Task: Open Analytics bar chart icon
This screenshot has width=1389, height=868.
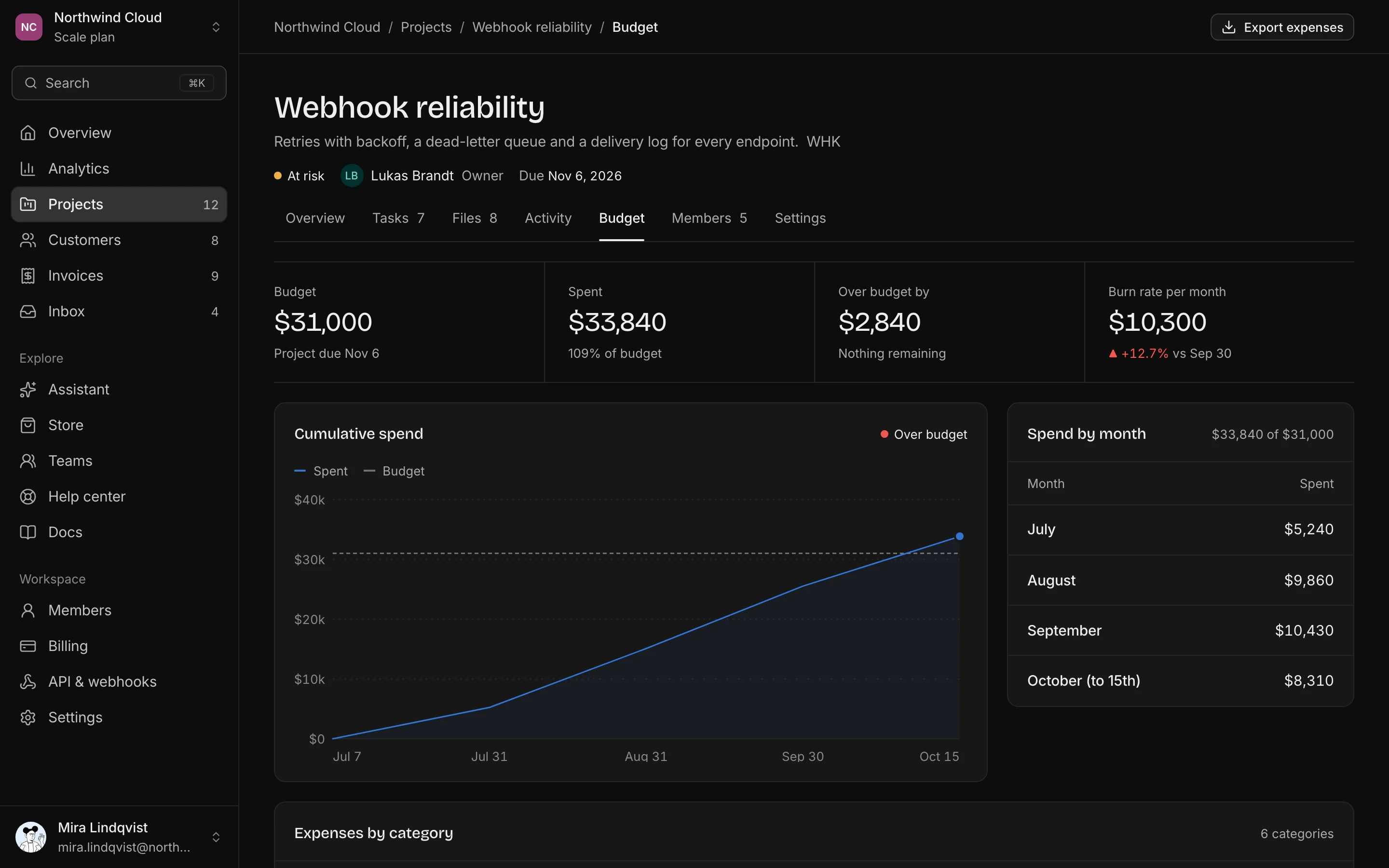Action: click(x=27, y=168)
